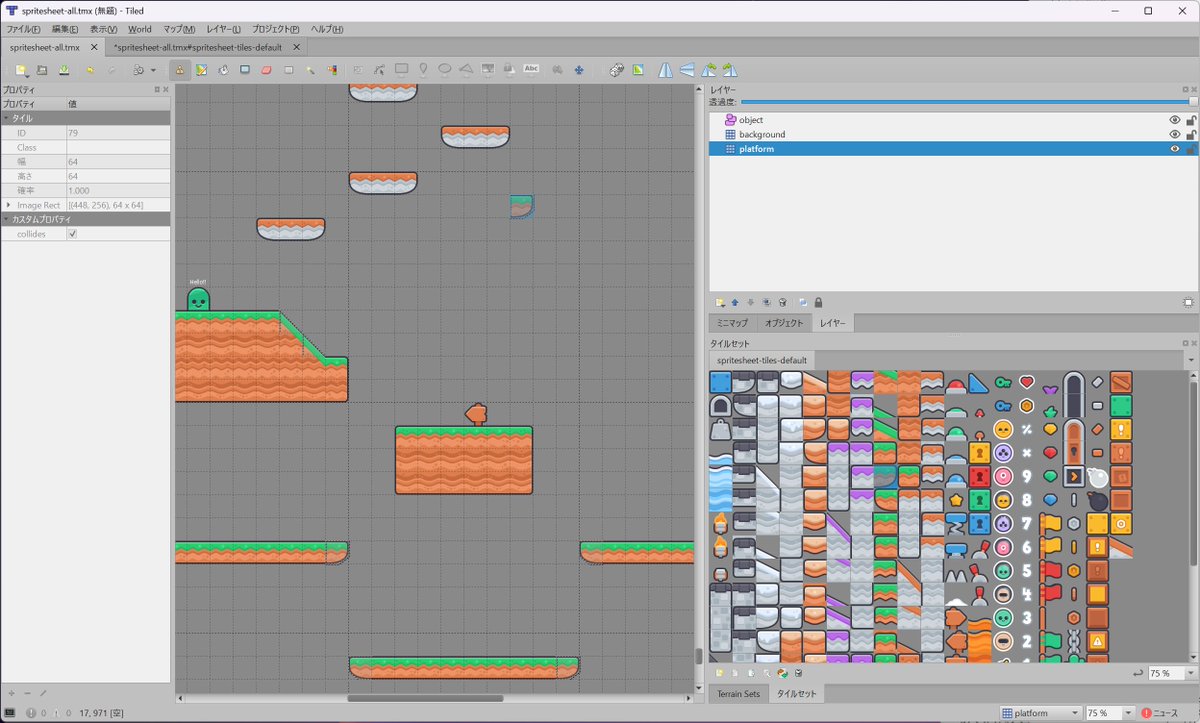Image resolution: width=1200 pixels, height=723 pixels.
Task: Click the New Layer button
Action: click(718, 302)
